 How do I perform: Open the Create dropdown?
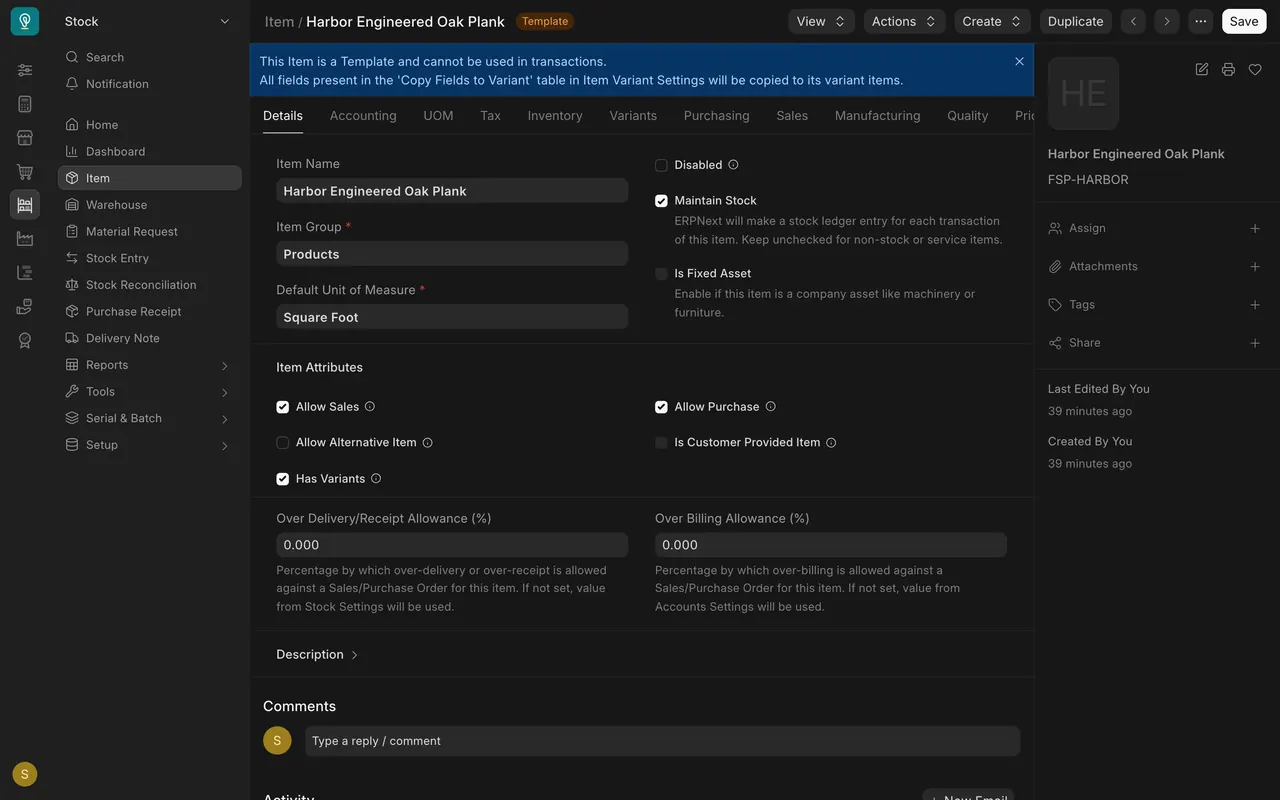point(992,21)
